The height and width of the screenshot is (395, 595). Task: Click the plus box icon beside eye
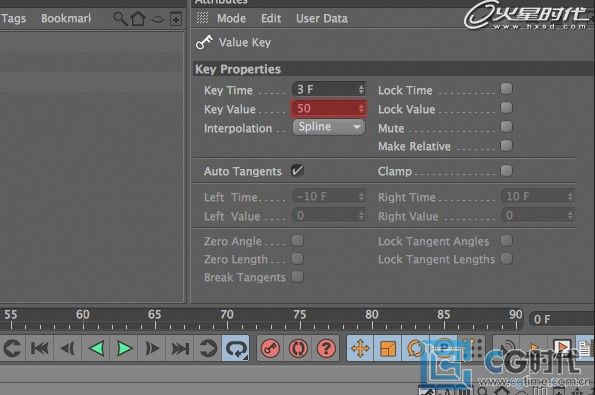(176, 19)
